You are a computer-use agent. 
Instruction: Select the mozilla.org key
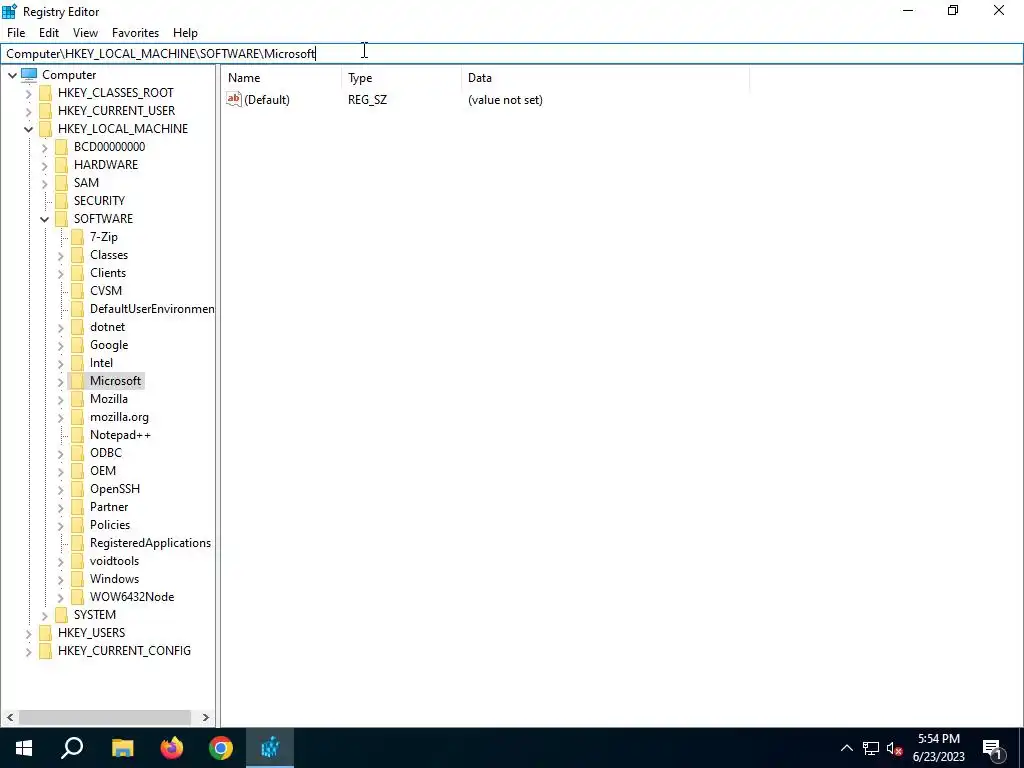[119, 417]
